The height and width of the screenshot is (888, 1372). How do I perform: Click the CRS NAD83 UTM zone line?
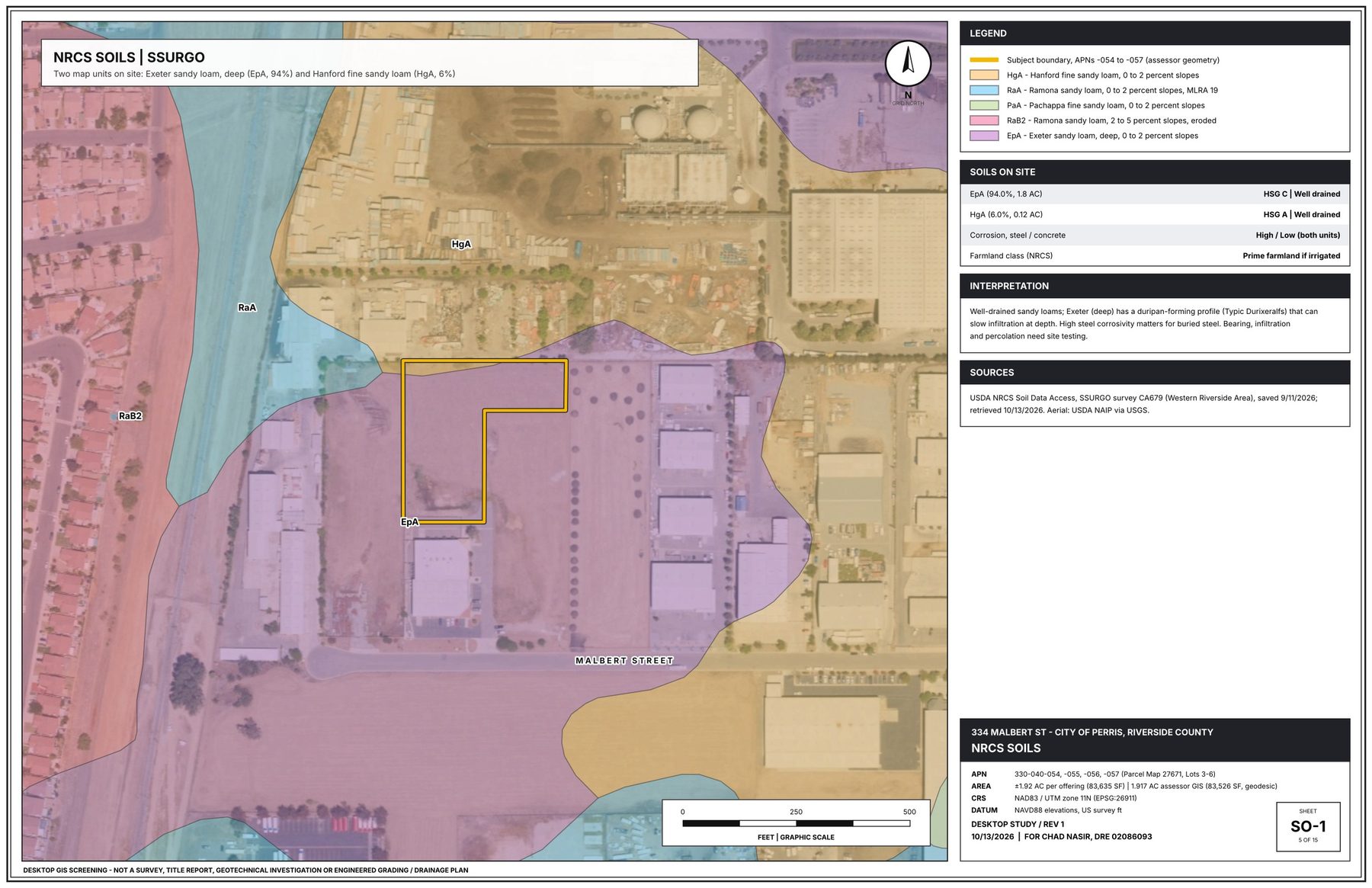[x=1053, y=799]
